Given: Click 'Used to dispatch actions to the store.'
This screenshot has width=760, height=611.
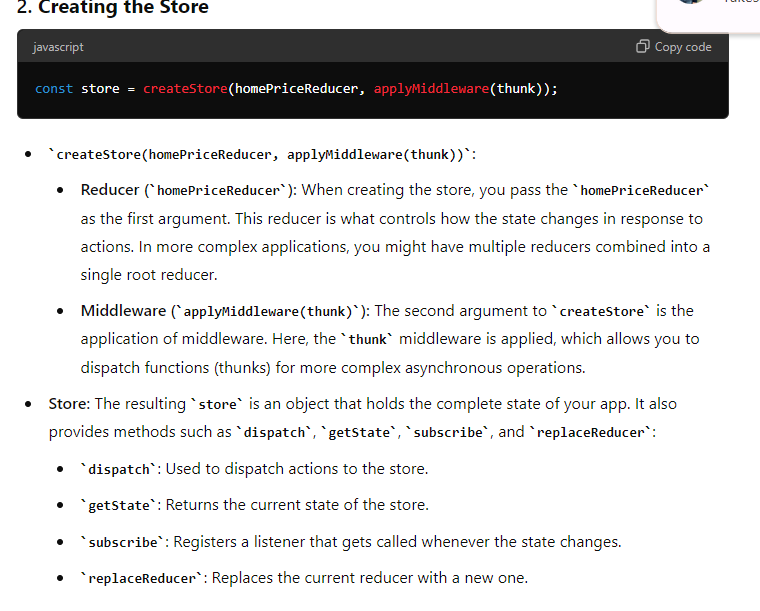Looking at the screenshot, I should [297, 469].
